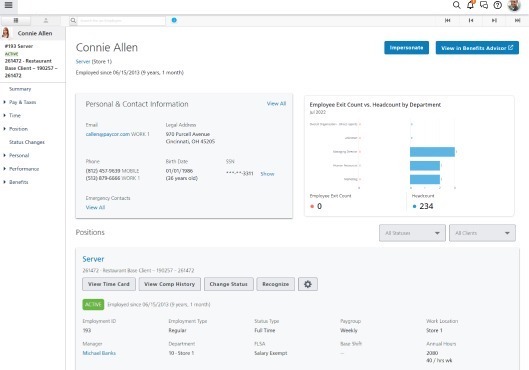
Task: Click the blue info dot beside search
Action: 174,20
